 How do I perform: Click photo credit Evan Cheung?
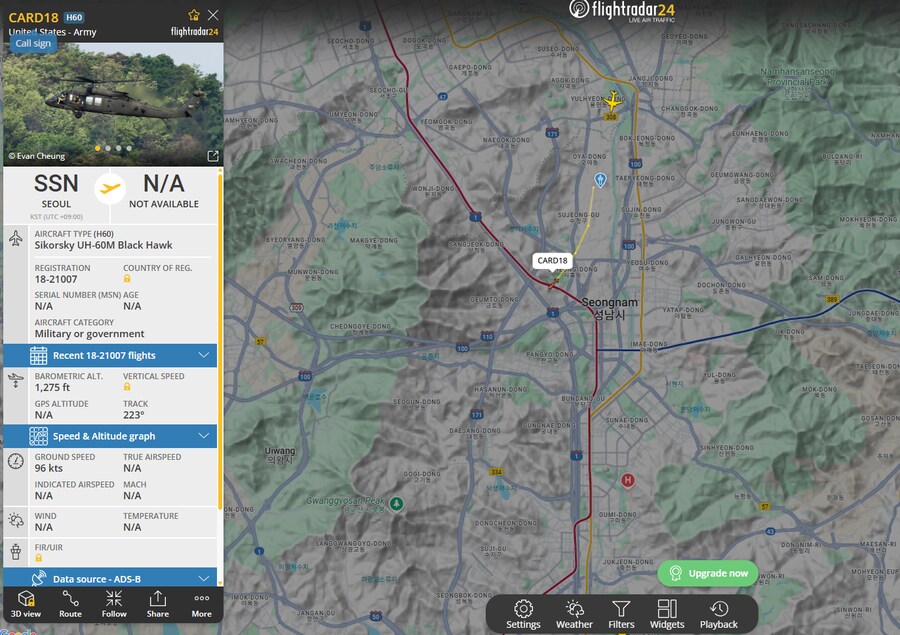point(37,156)
